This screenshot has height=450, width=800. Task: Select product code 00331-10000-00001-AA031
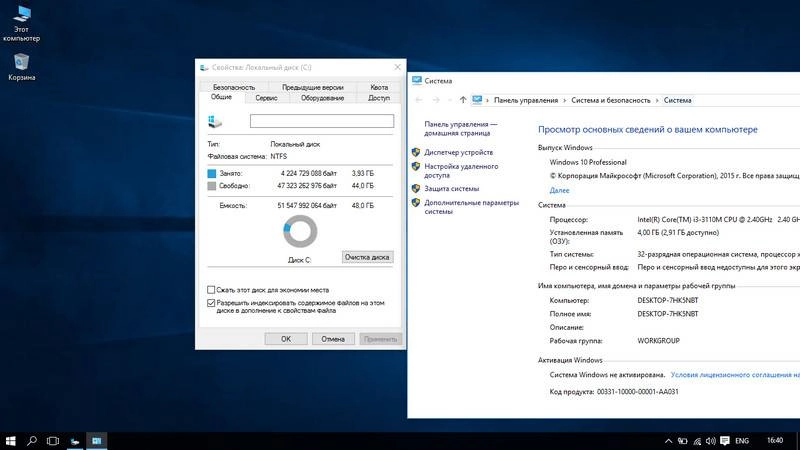pos(637,392)
